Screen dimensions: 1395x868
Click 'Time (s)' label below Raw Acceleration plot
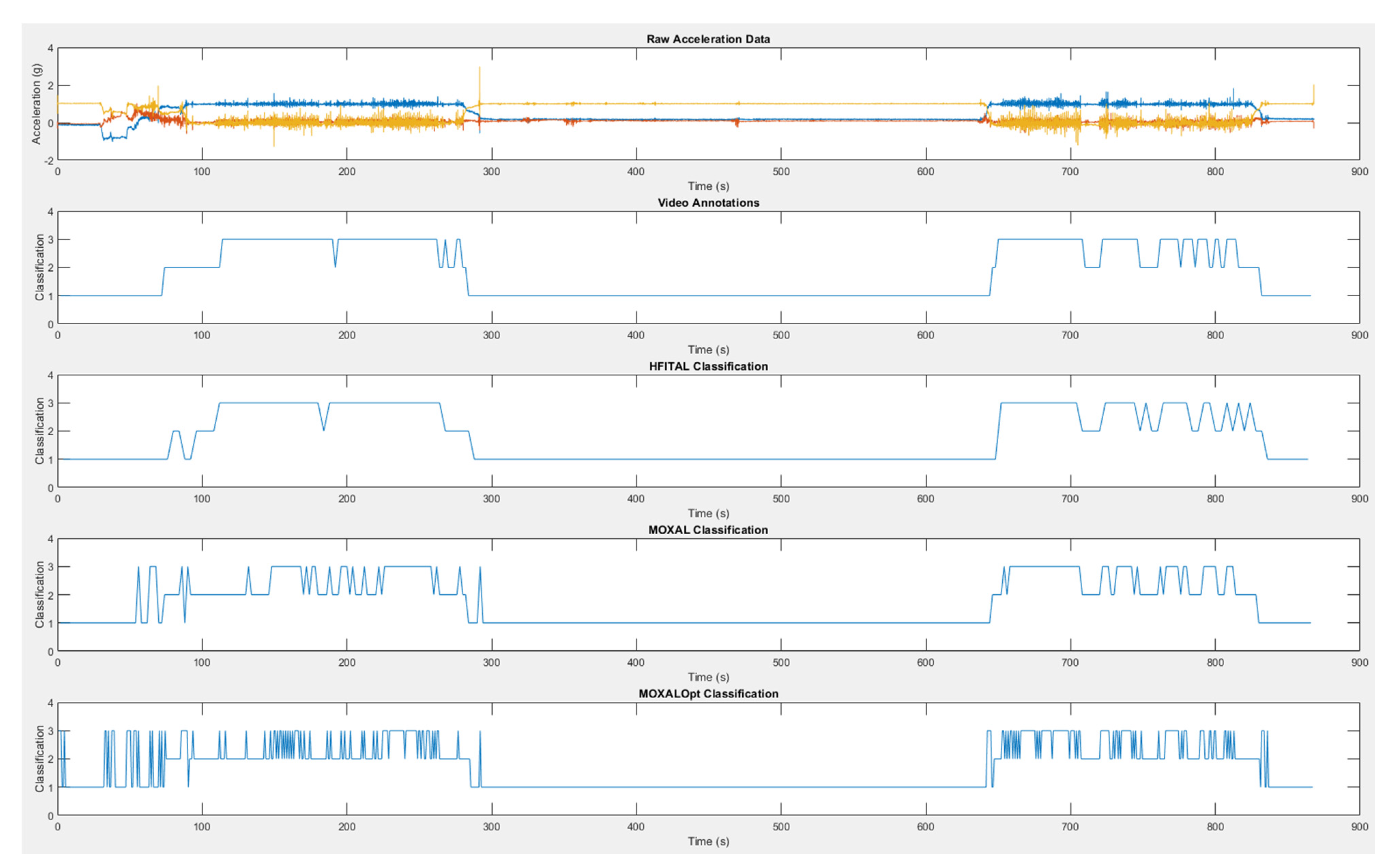tap(708, 186)
